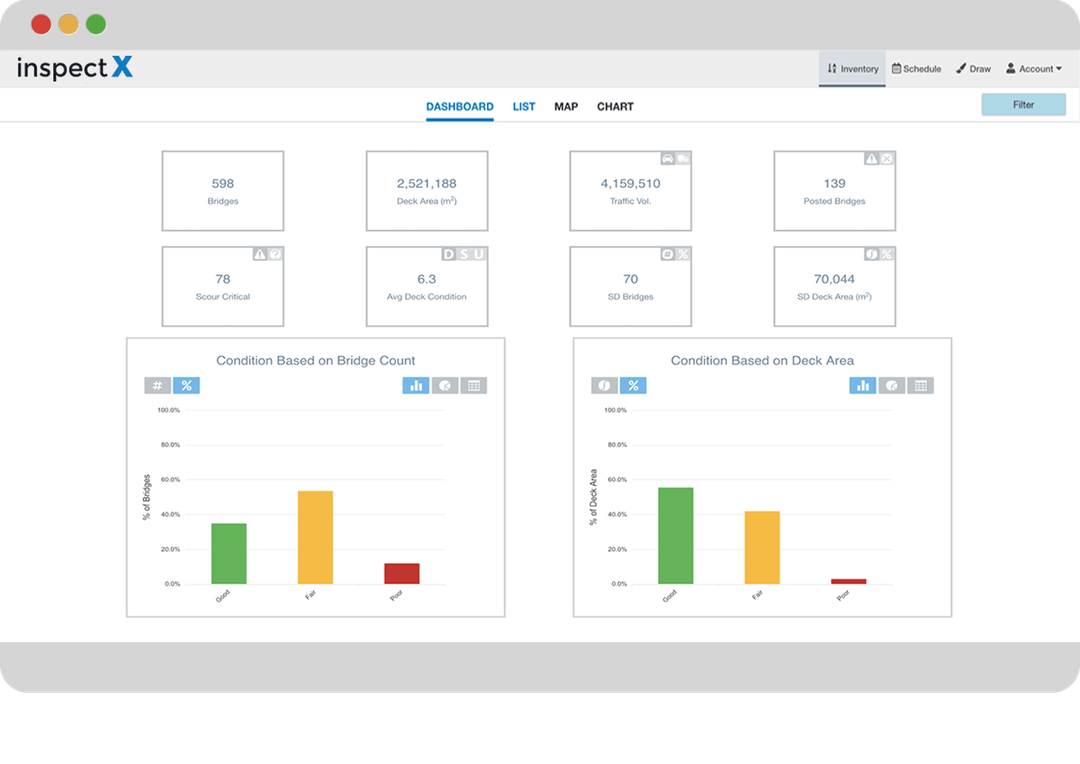Switch to the MAP tab
The width and height of the screenshot is (1080, 764).
click(566, 106)
